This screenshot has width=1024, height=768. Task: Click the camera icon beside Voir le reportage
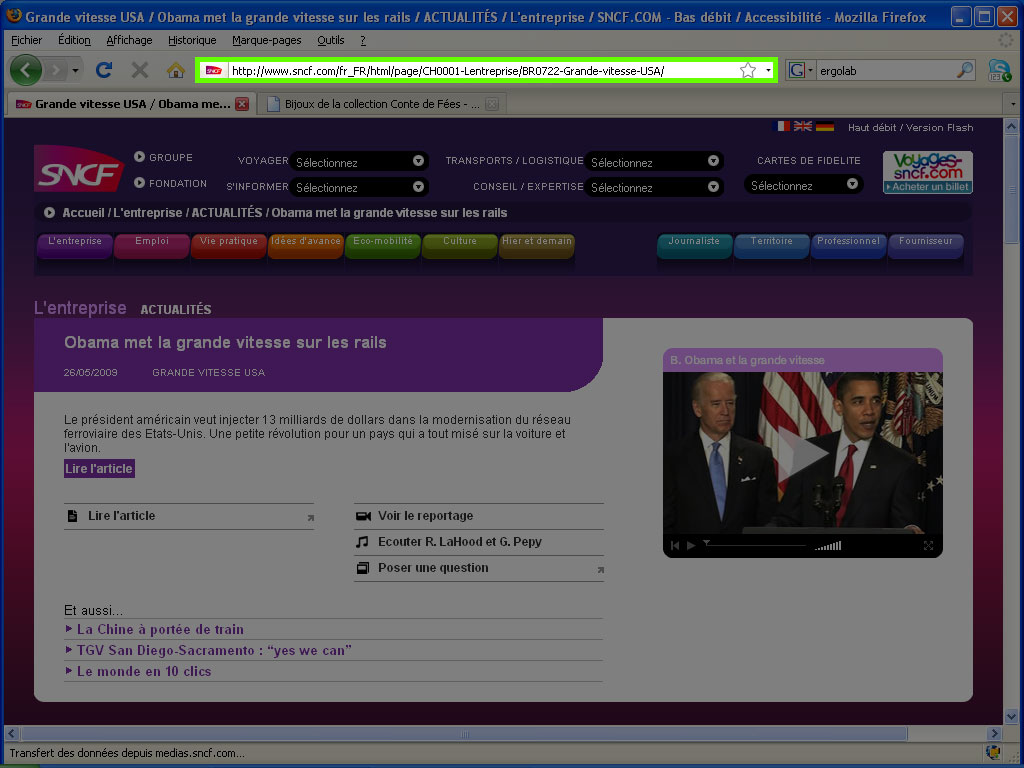tap(363, 516)
